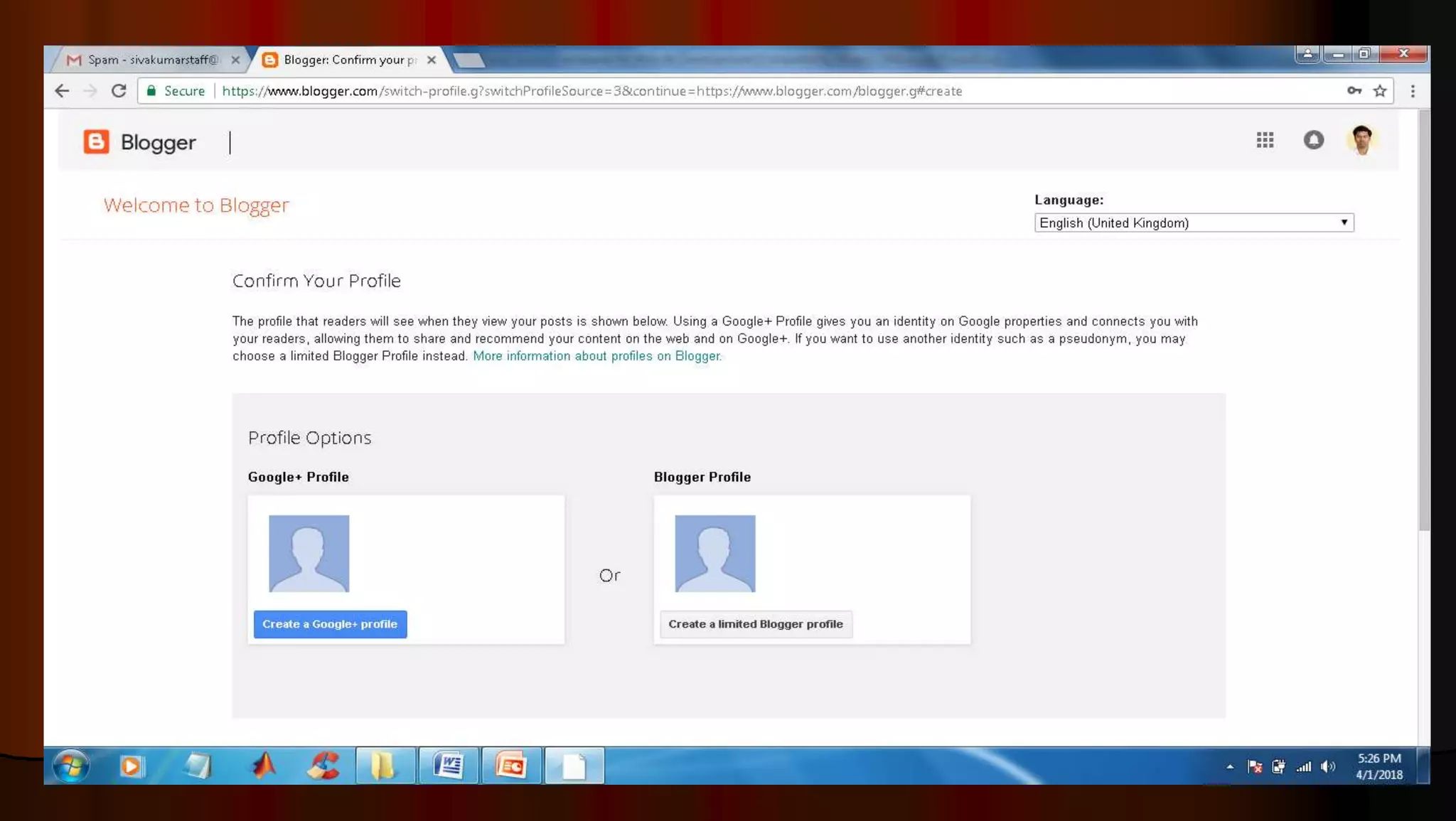Open the account profile picture menu
This screenshot has width=1456, height=821.
[1361, 140]
